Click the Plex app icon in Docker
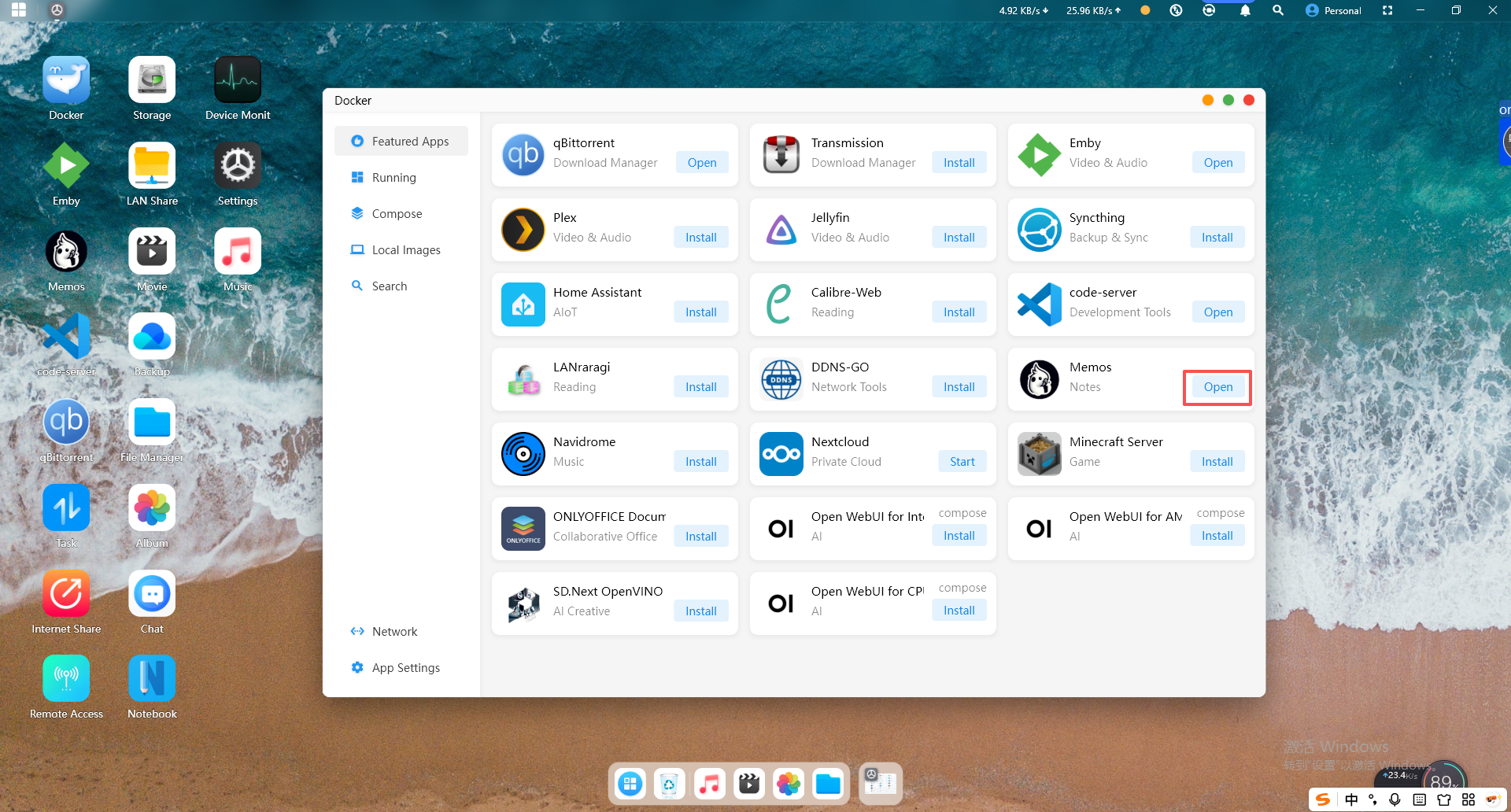The image size is (1511, 812). (523, 230)
